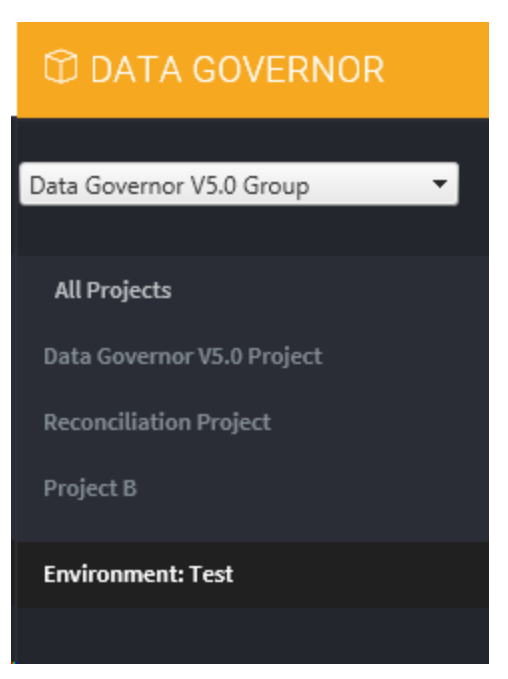
Task: Click the Environment: Test bar
Action: 252,574
